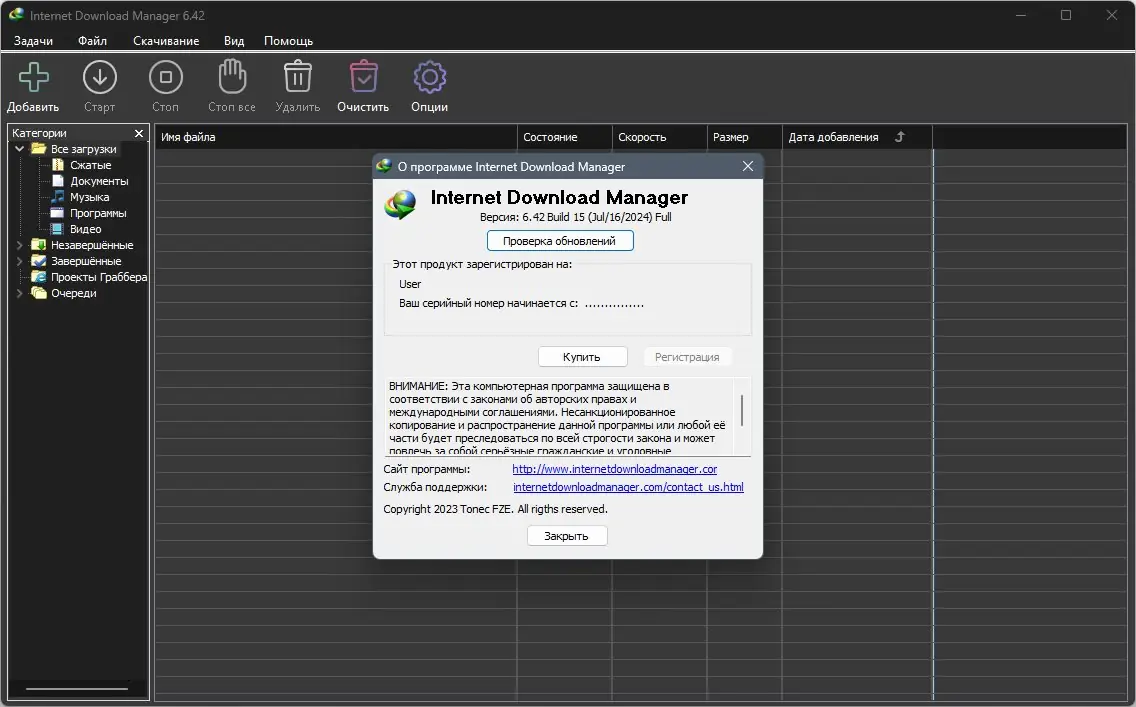Image resolution: width=1136 pixels, height=707 pixels.
Task: Click the Музыка note icon
Action: point(58,197)
